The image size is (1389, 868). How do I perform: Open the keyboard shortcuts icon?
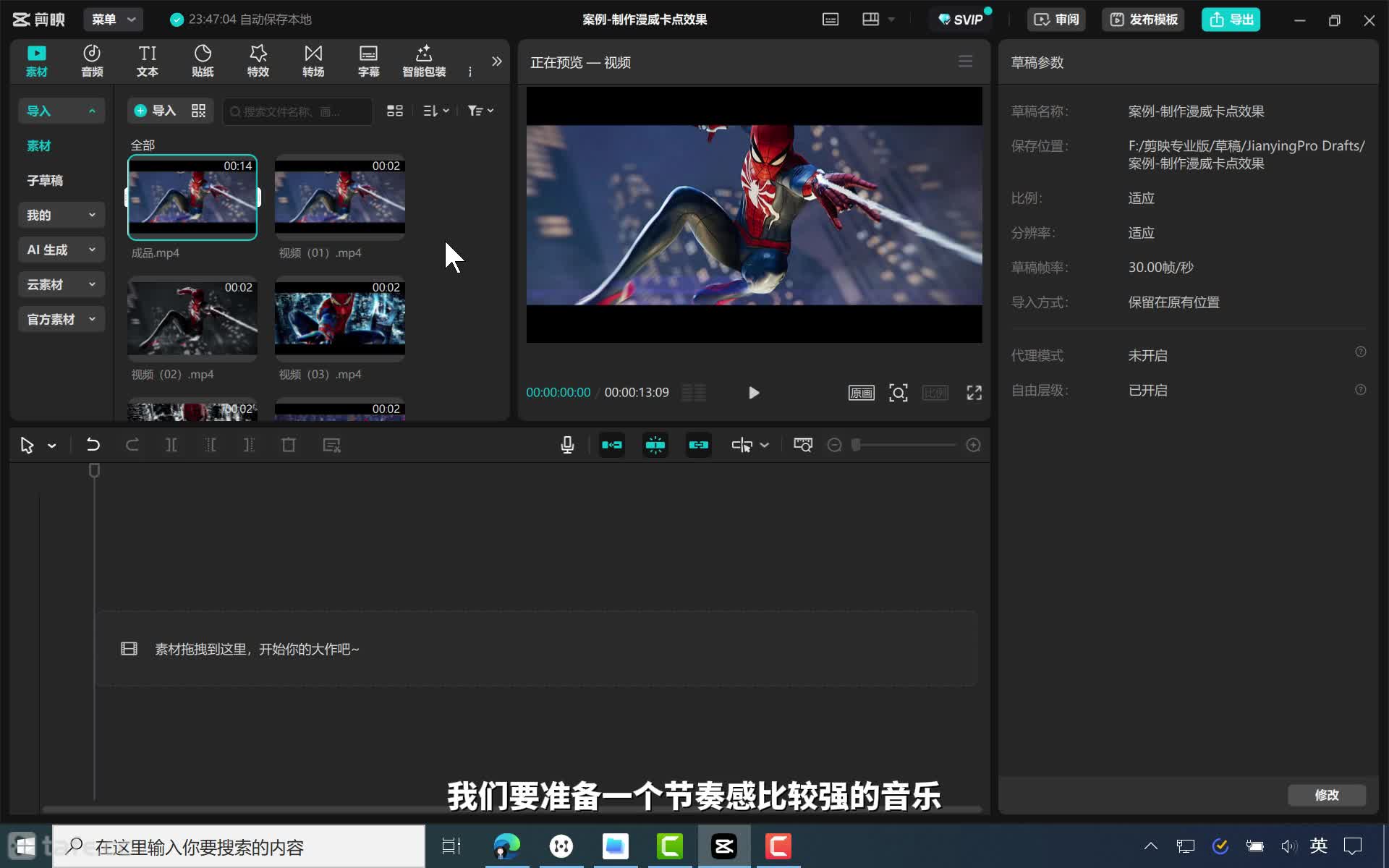click(x=831, y=20)
